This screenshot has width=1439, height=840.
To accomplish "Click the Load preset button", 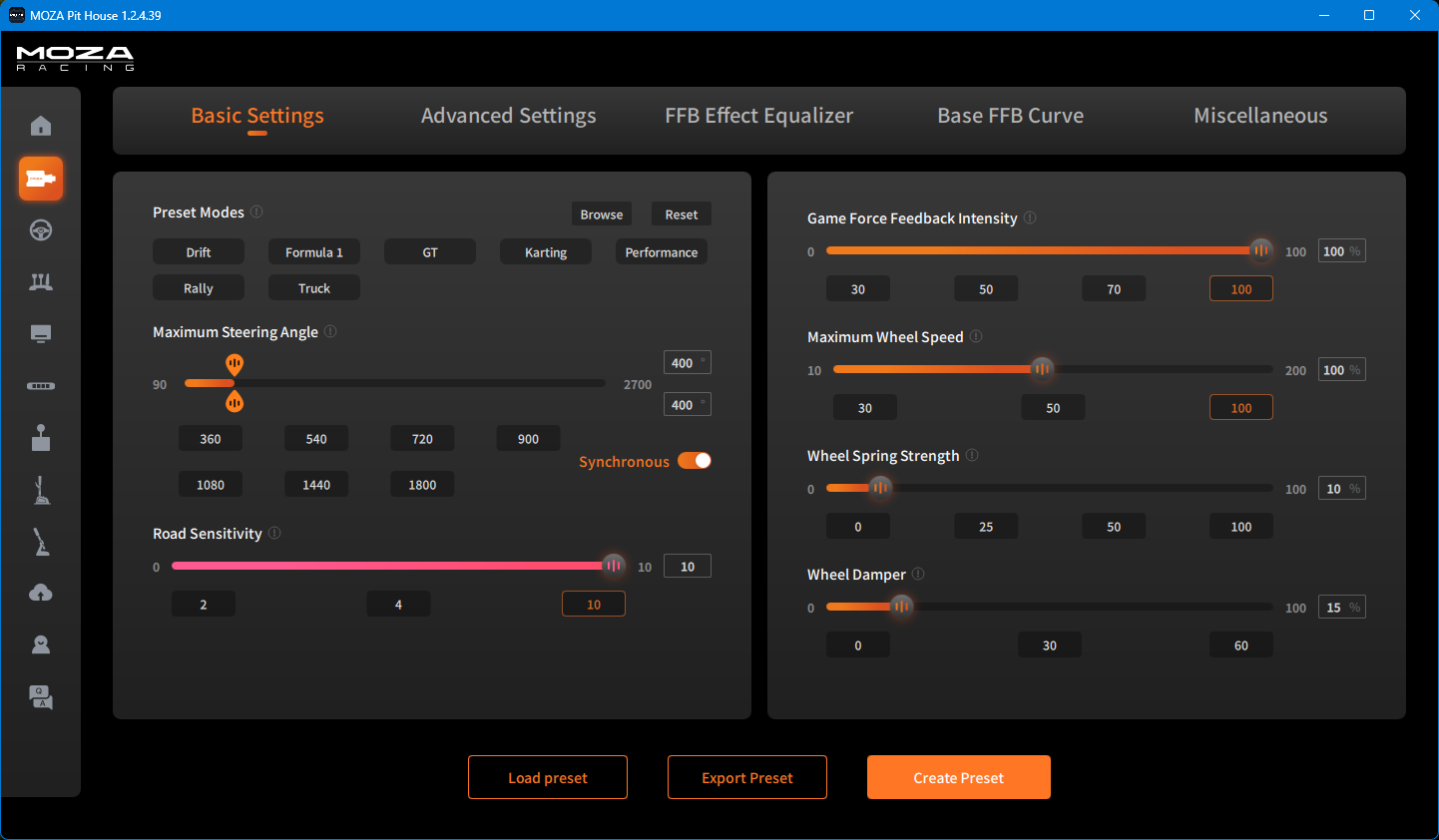I will (x=548, y=777).
